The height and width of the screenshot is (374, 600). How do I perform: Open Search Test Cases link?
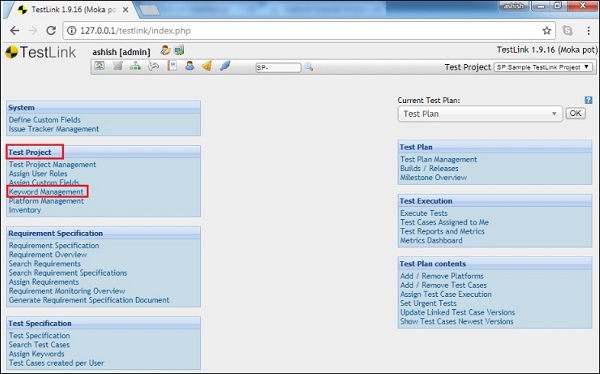click(x=39, y=345)
